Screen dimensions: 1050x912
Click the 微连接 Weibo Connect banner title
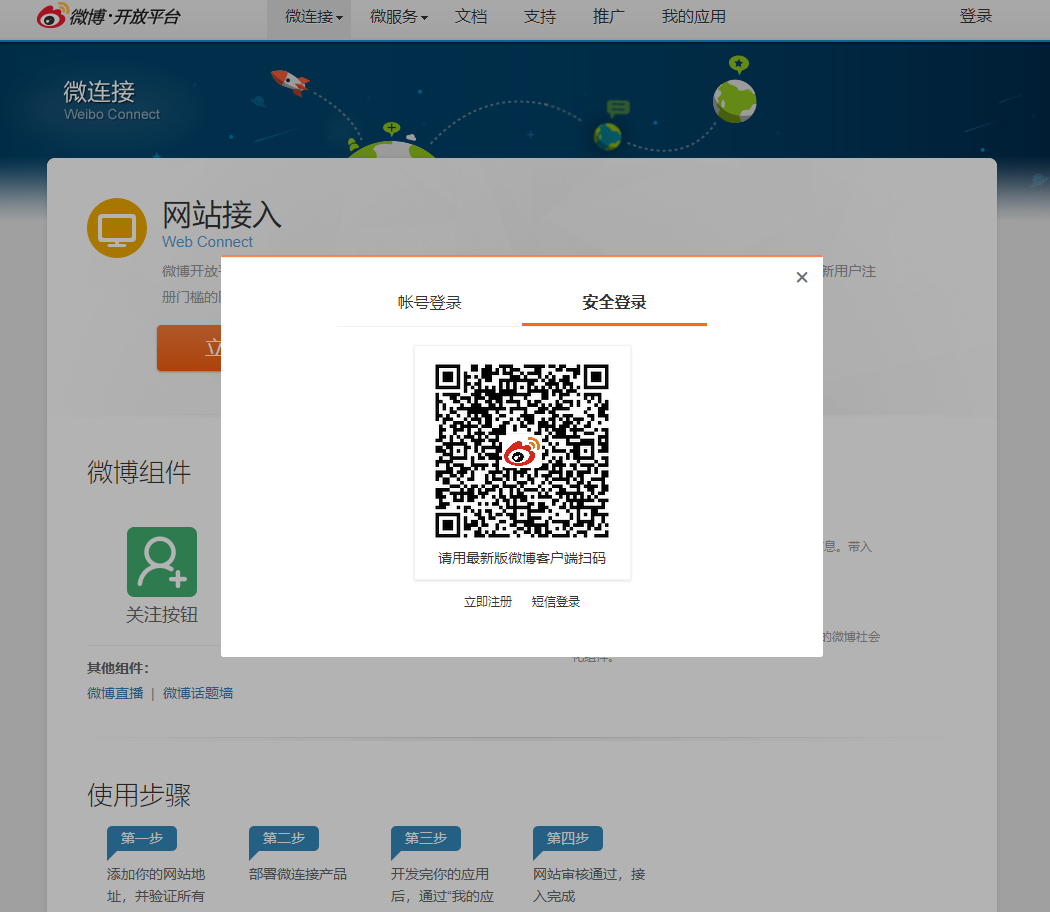(x=112, y=100)
